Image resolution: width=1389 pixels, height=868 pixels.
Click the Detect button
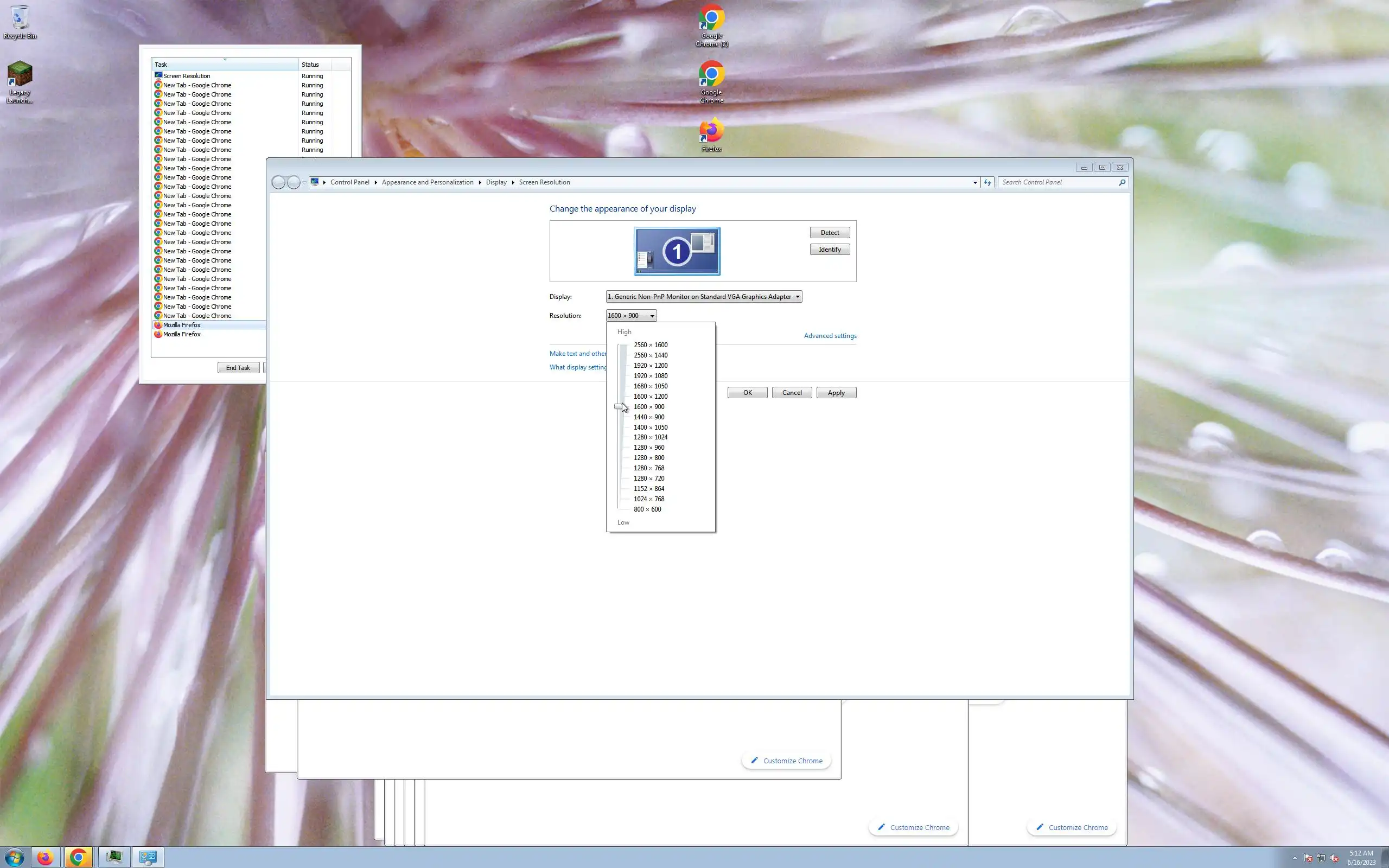(830, 233)
